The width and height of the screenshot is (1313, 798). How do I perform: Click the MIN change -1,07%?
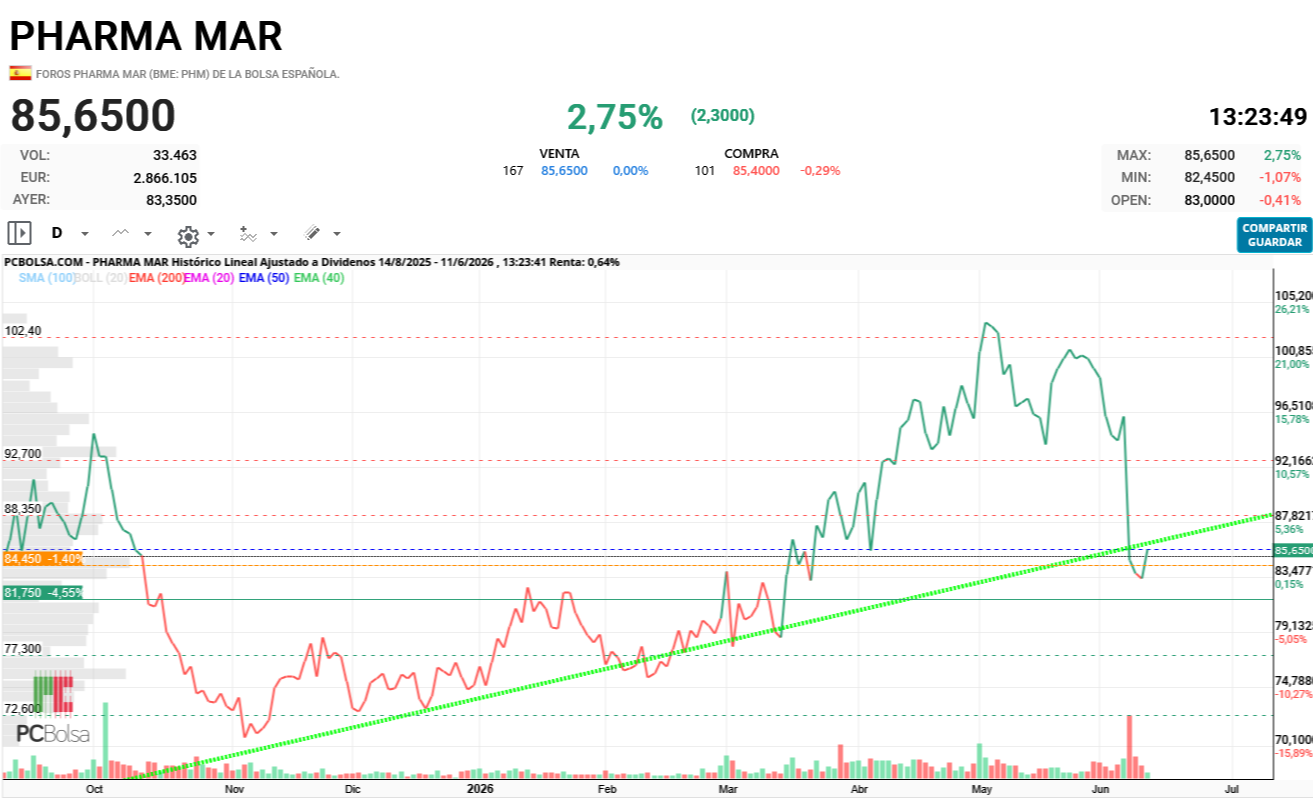tap(1282, 177)
